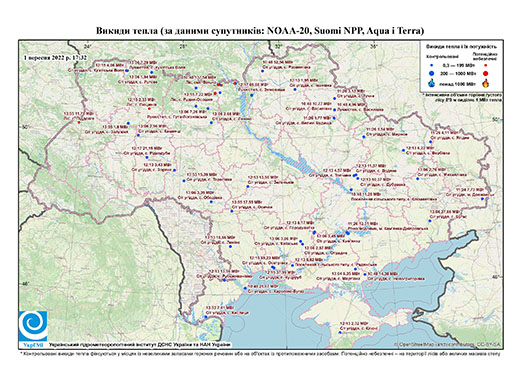Click the УкрГМІ spiral logo
This screenshot has width=520, height=368.
pos(33,326)
